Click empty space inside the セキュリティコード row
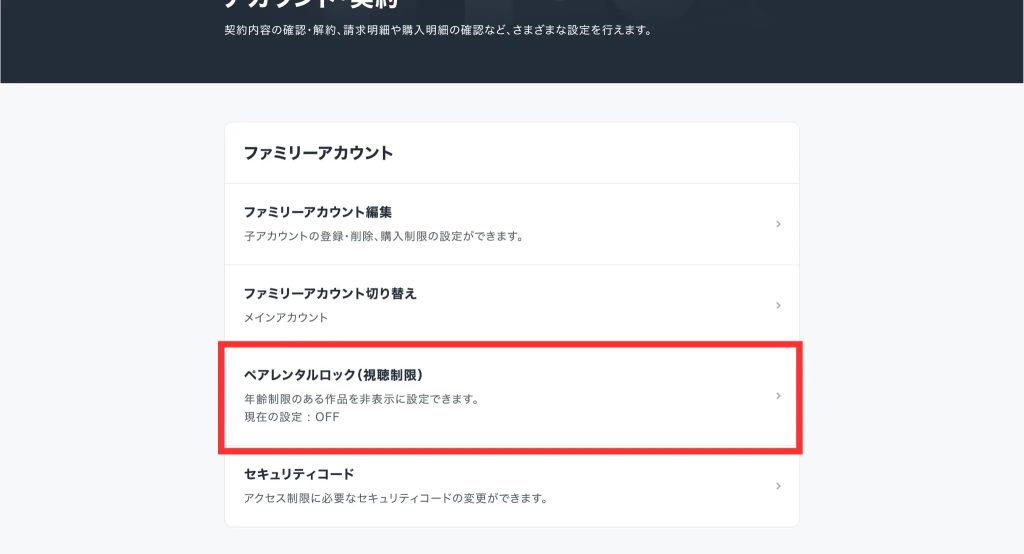The image size is (1024, 554). (x=650, y=486)
